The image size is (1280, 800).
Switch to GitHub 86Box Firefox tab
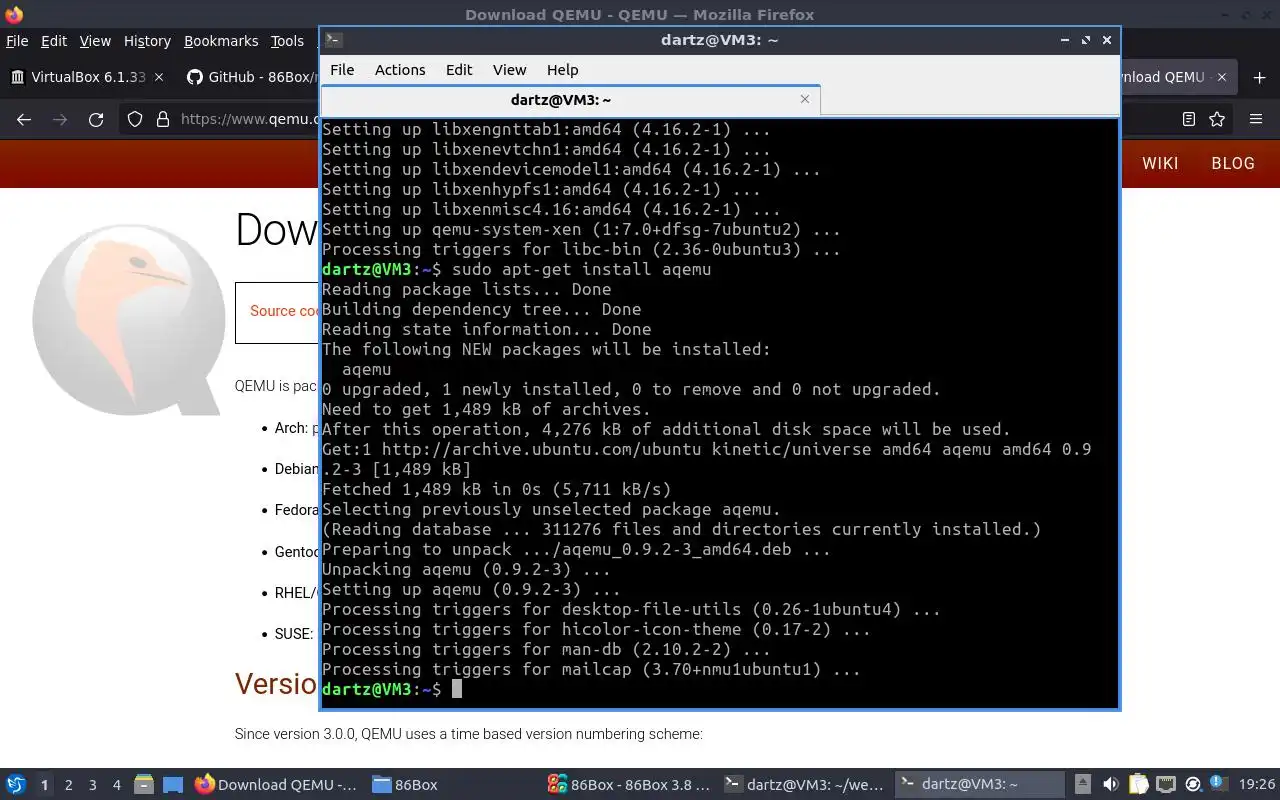[x=250, y=77]
